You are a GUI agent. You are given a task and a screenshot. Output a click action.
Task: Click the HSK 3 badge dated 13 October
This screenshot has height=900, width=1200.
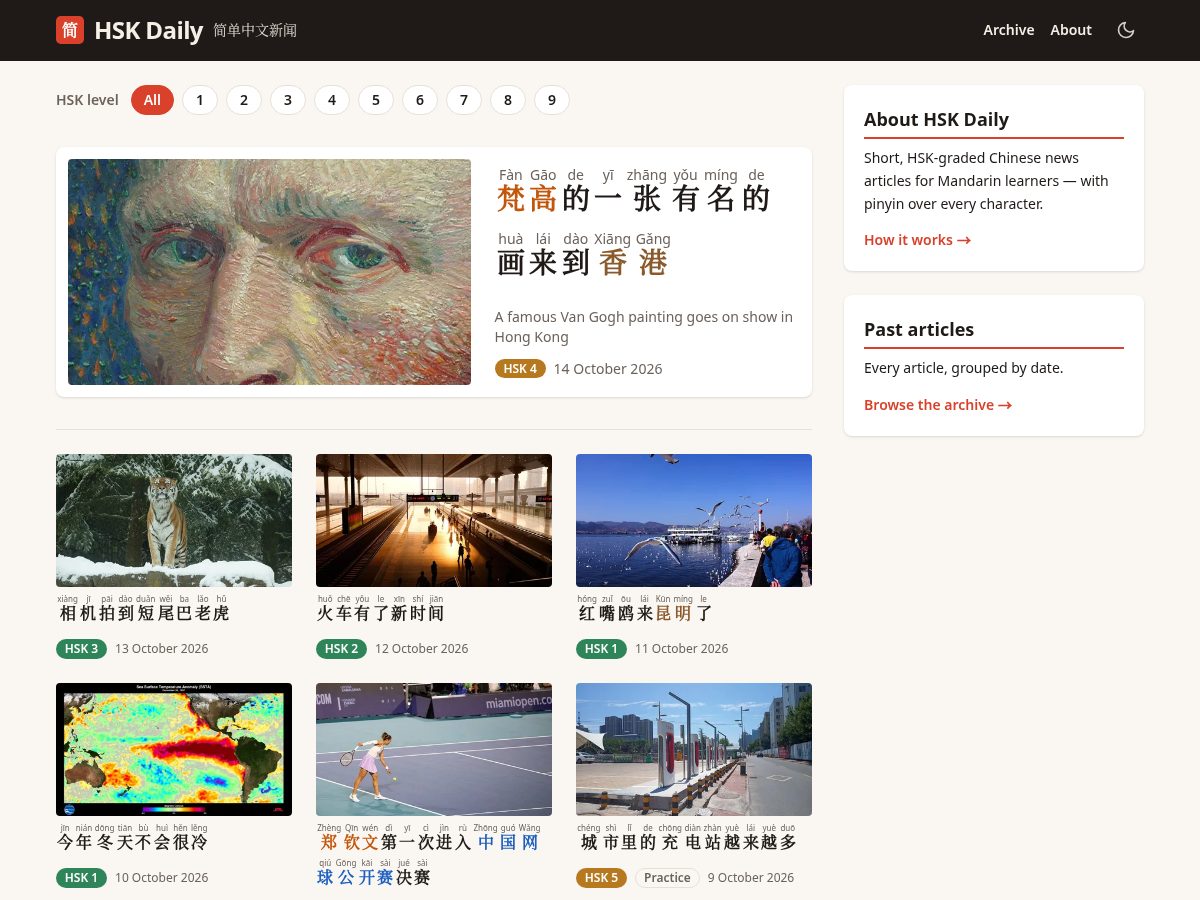point(82,649)
